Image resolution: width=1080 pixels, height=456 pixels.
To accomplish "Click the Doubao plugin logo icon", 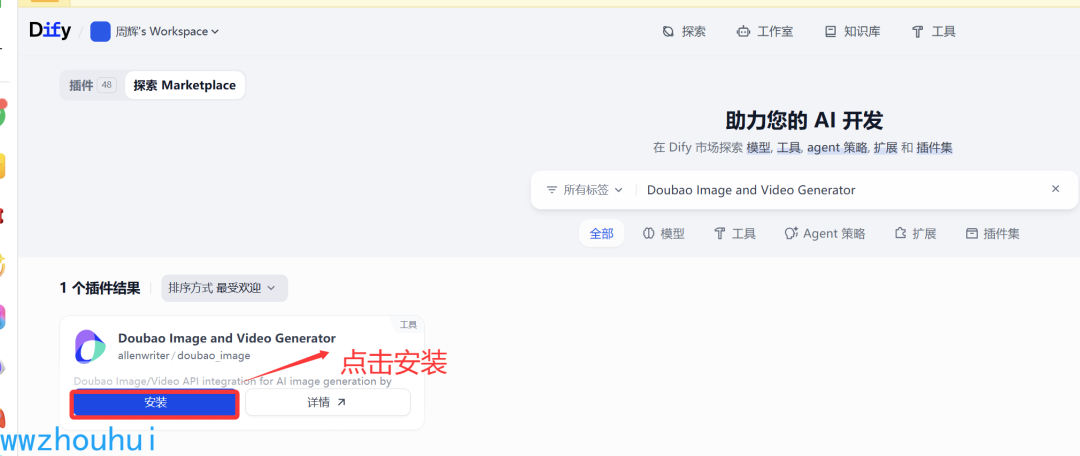I will click(90, 347).
